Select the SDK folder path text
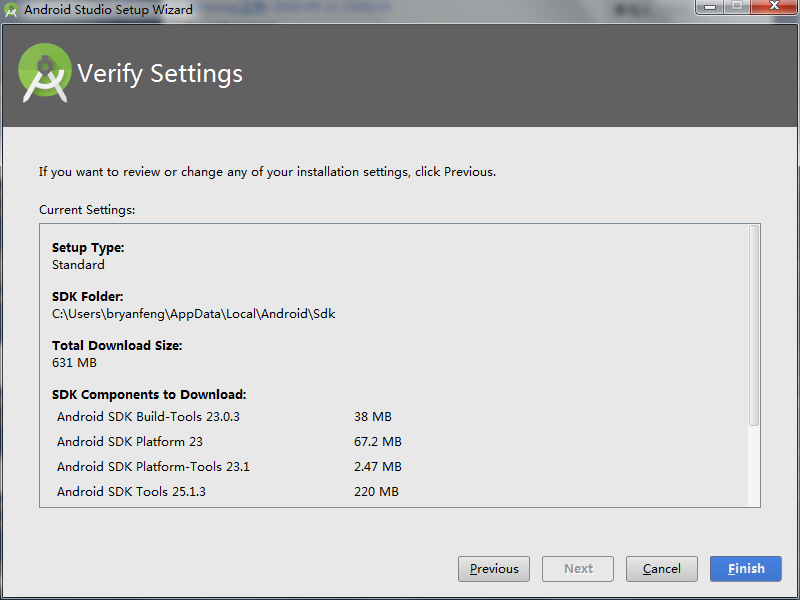The width and height of the screenshot is (800, 600). 194,314
